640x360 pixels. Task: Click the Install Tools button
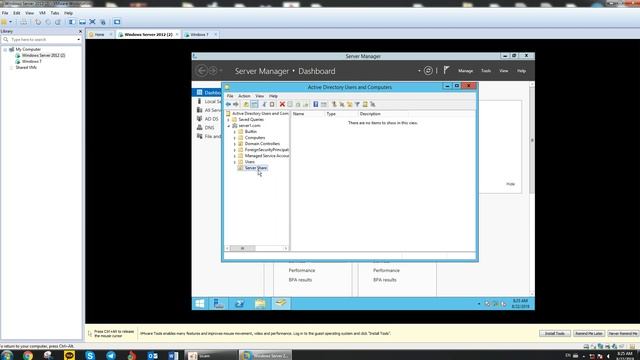[x=555, y=333]
